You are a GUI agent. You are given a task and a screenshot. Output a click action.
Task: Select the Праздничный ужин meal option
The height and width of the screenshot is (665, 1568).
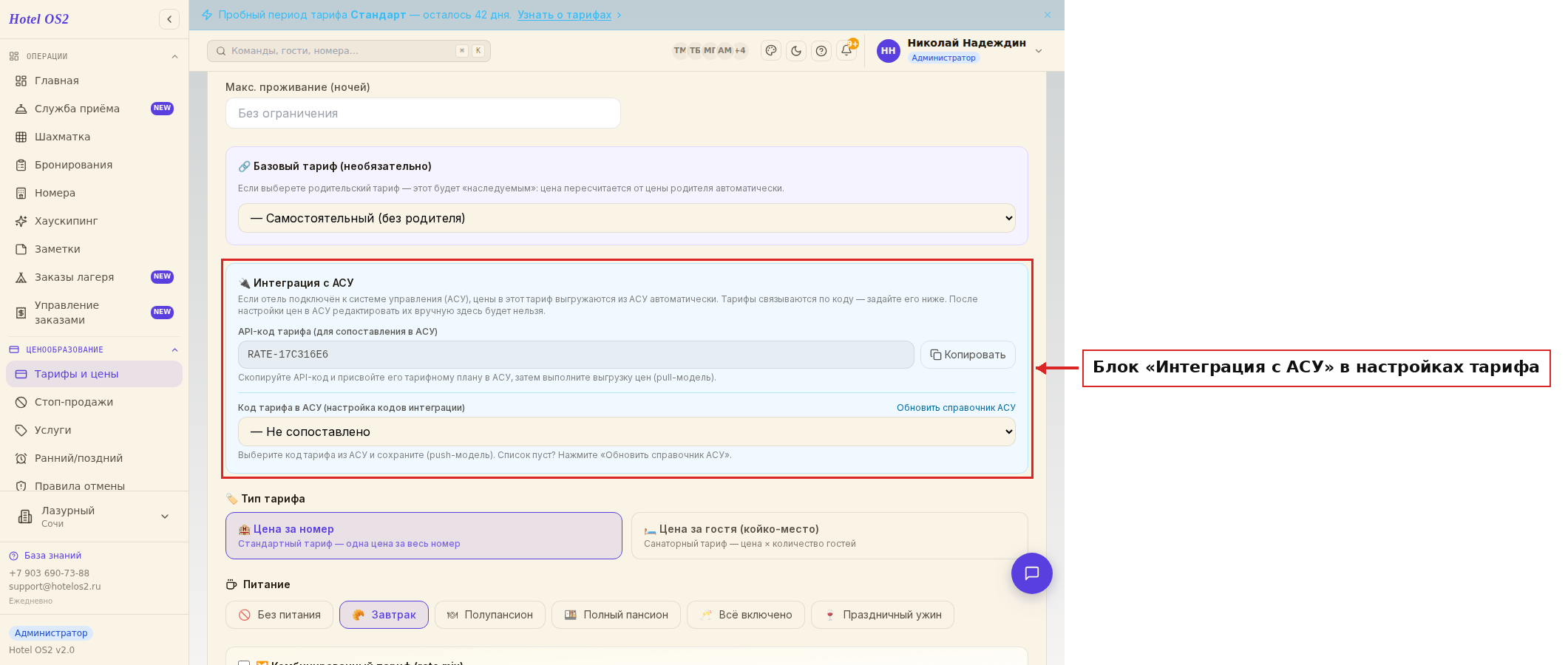(883, 615)
